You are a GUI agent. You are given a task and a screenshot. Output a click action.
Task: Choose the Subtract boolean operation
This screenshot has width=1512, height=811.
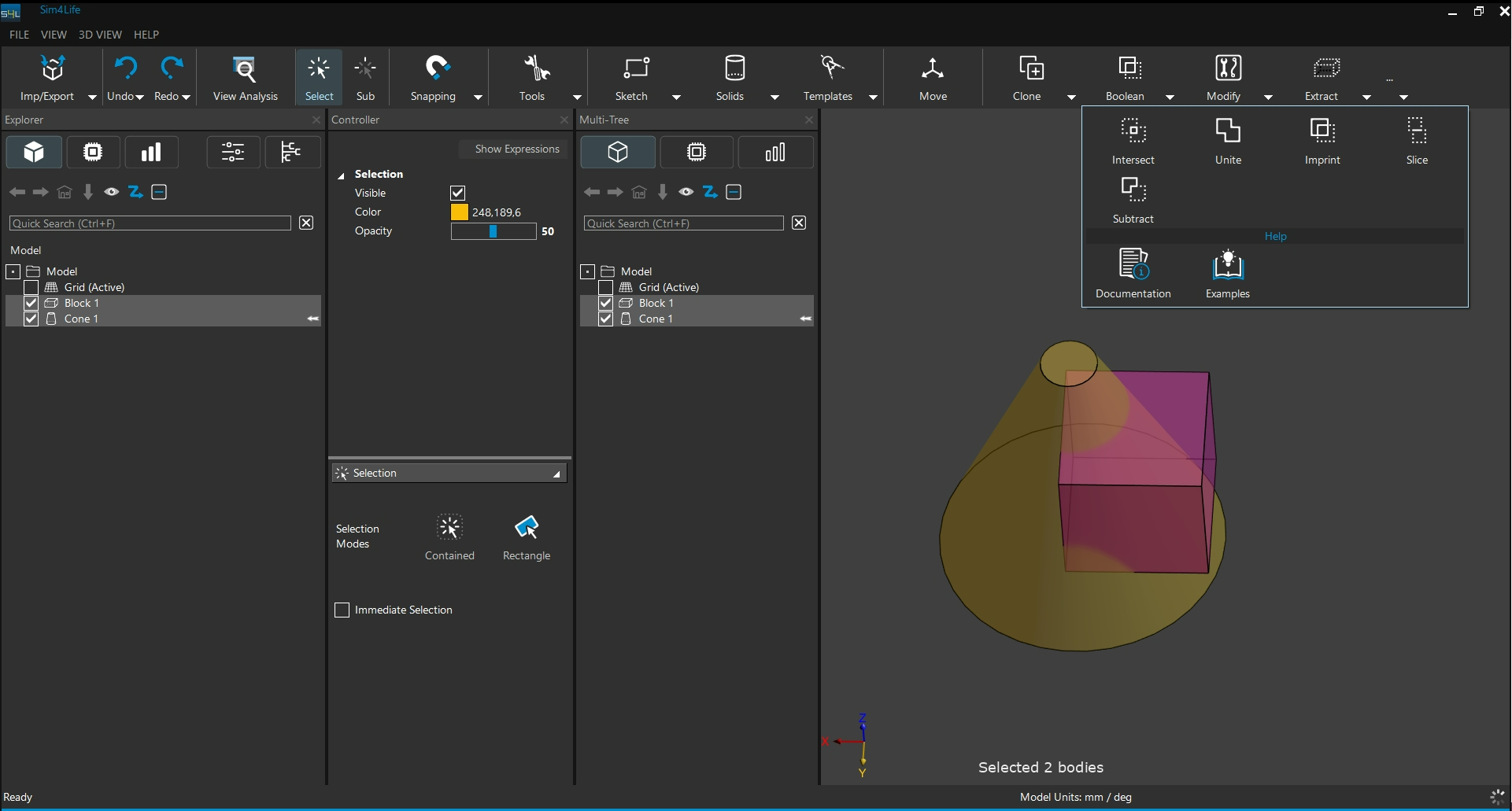(x=1133, y=190)
